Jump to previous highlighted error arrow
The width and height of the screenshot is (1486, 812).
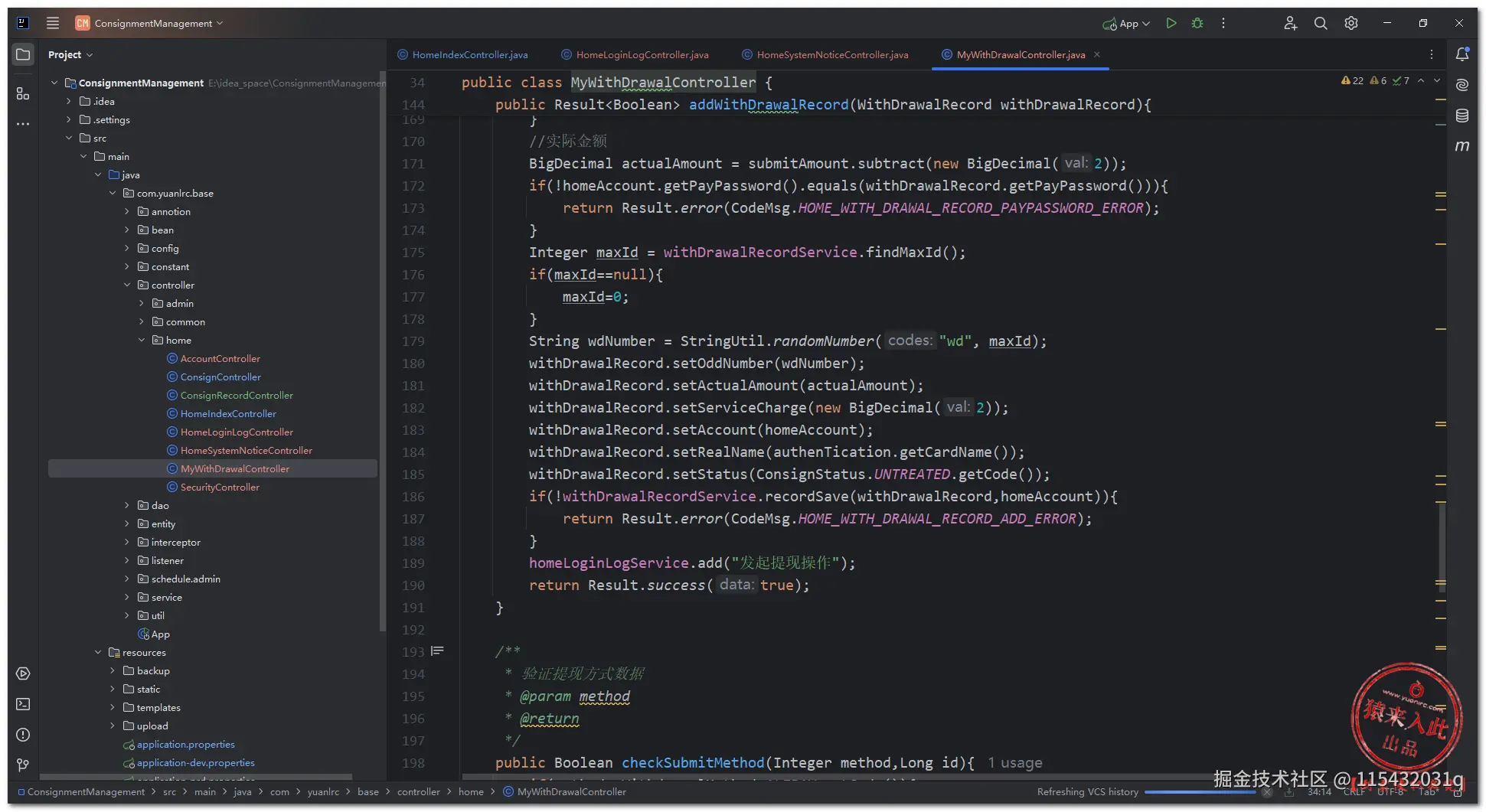coord(1421,80)
